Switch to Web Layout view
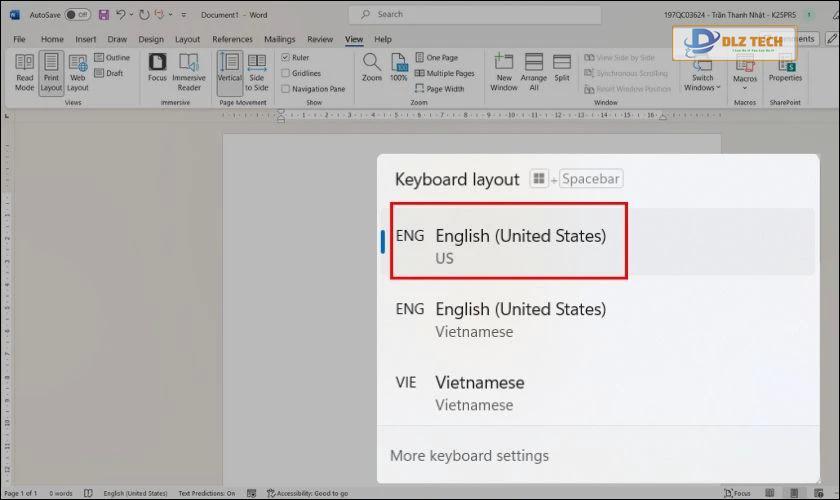The image size is (840, 500). click(x=78, y=73)
